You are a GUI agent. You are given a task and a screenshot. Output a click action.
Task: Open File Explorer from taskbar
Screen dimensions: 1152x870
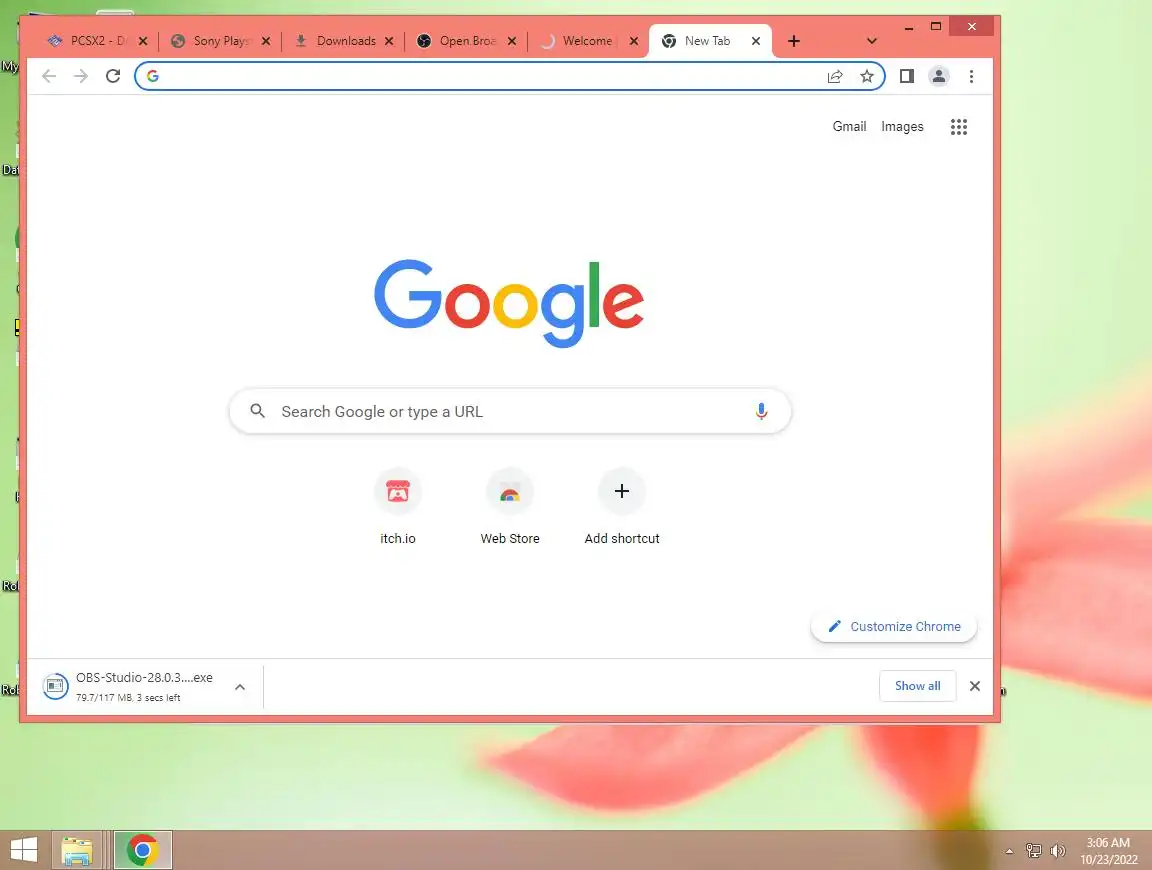click(x=76, y=851)
